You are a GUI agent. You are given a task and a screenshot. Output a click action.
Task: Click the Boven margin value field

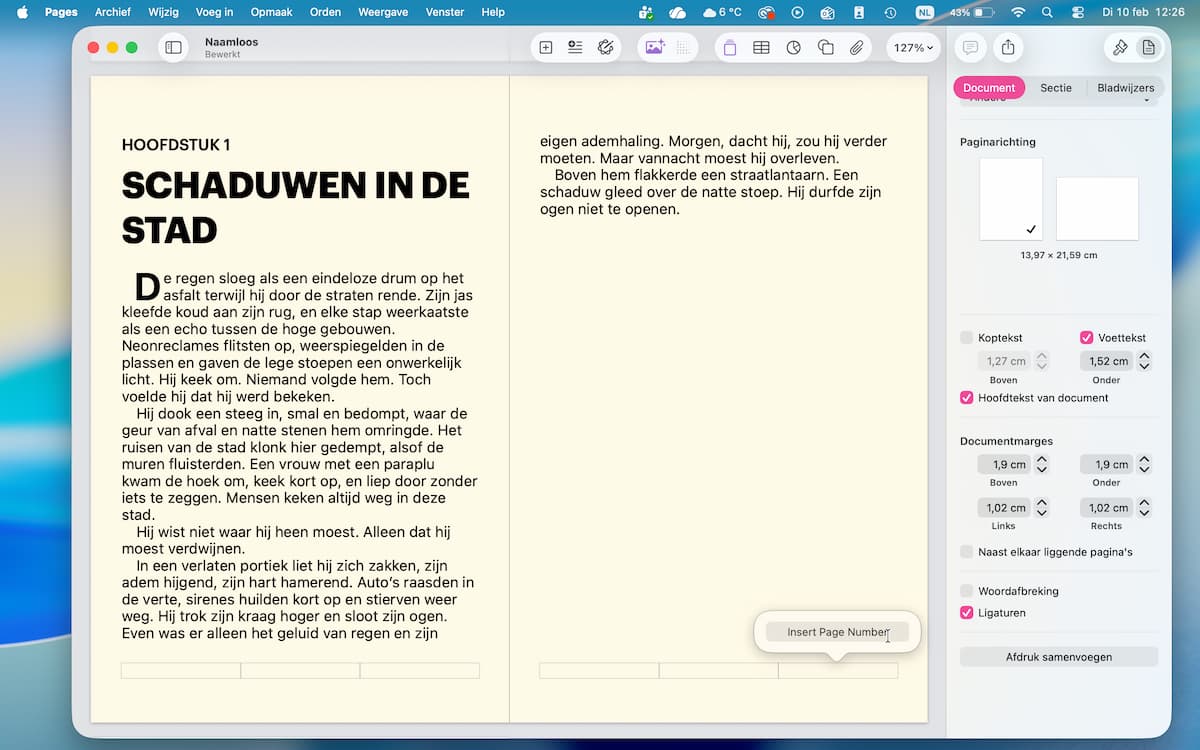click(1003, 464)
